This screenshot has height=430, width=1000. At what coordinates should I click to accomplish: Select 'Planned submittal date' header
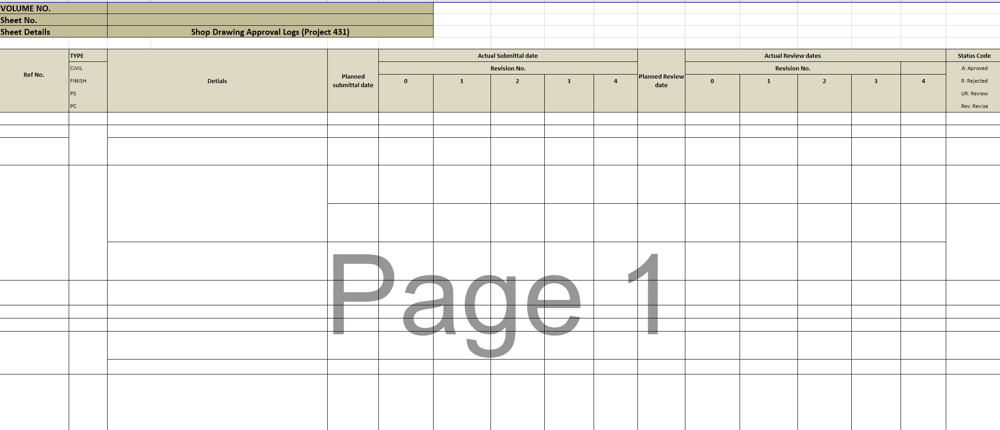tap(353, 81)
